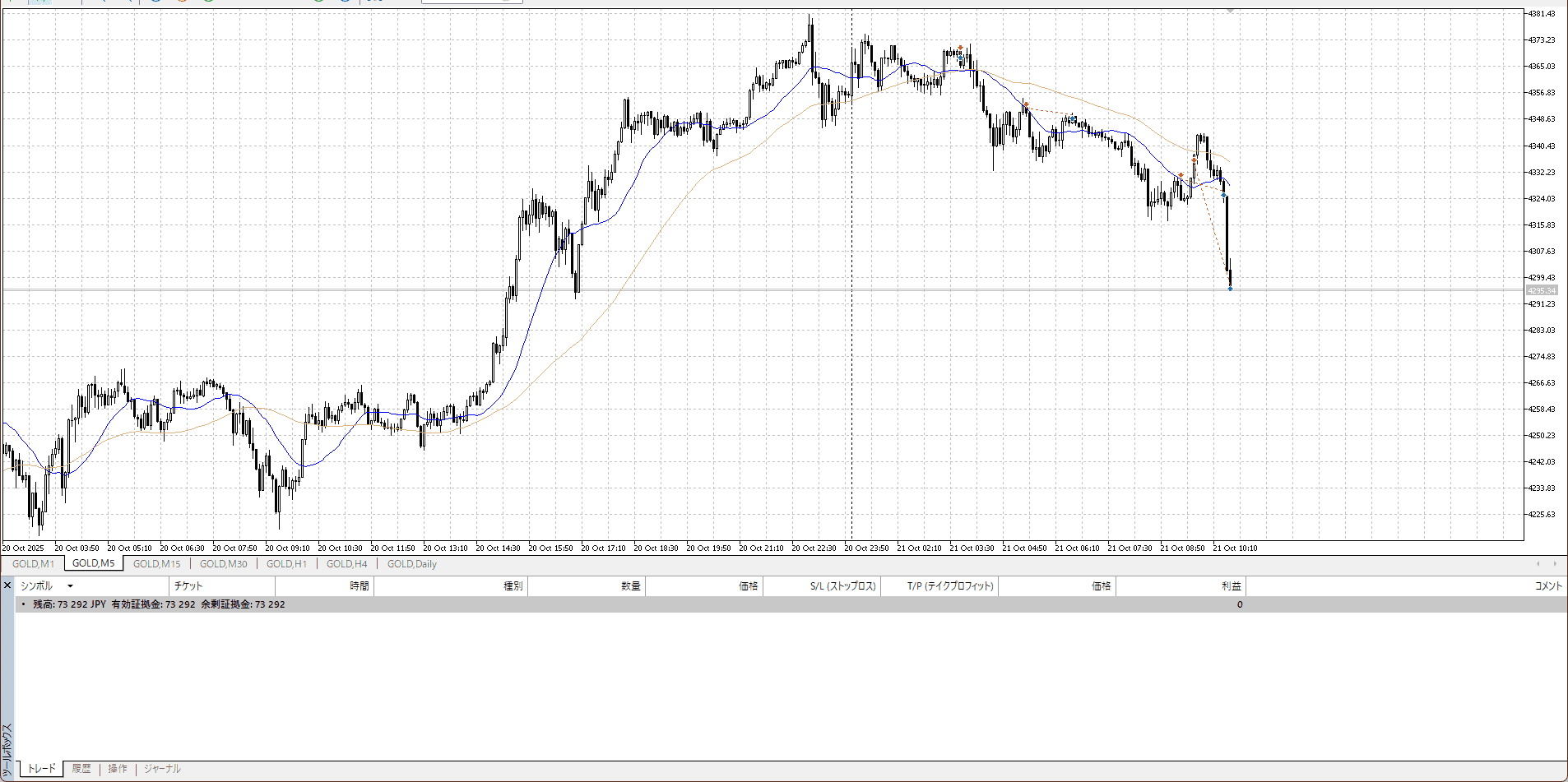Switch to the 操作 terminal tab
The width and height of the screenshot is (1568, 782).
118,769
